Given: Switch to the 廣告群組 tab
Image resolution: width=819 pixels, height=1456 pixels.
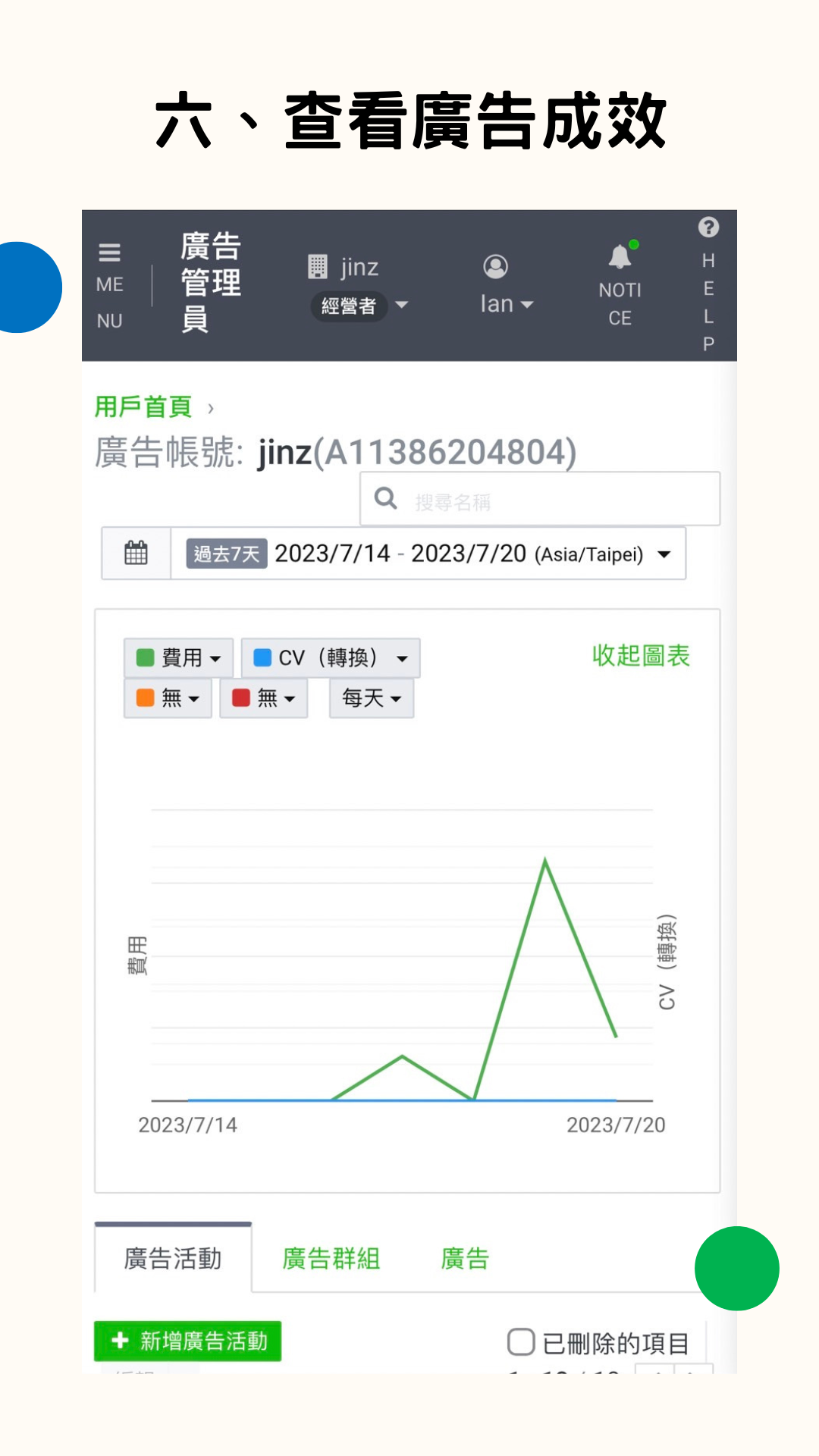Looking at the screenshot, I should pyautogui.click(x=331, y=1258).
